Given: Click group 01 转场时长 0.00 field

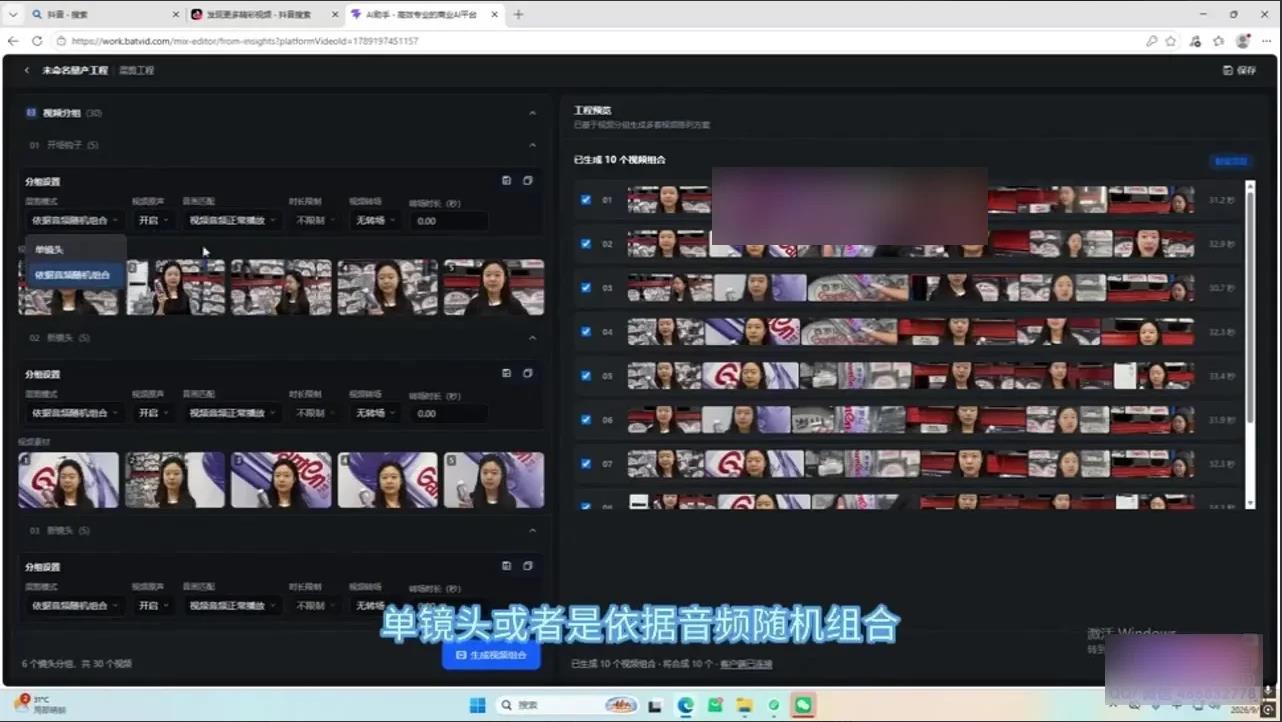Looking at the screenshot, I should [448, 220].
